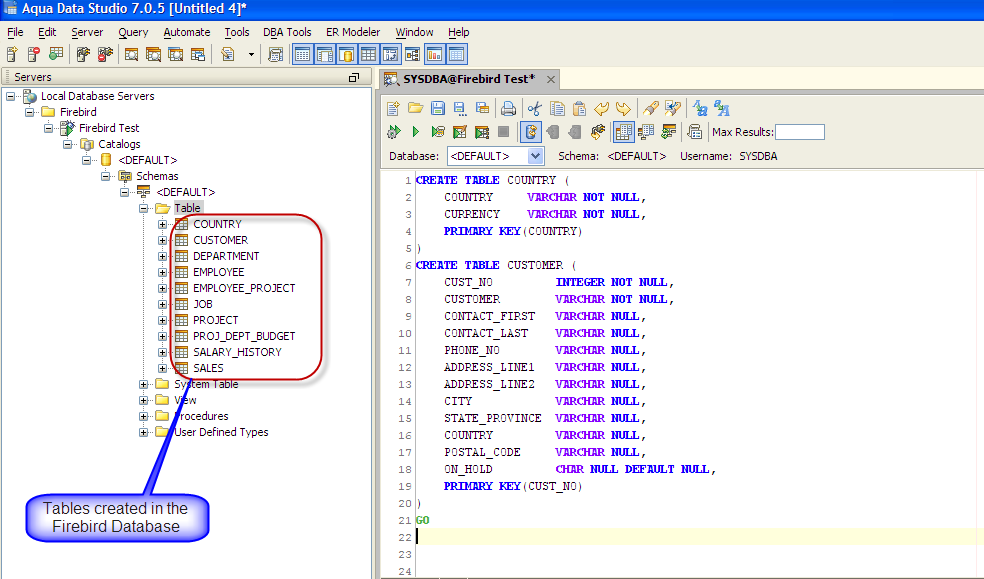Click the Open folder icon in editor toolbar
The height and width of the screenshot is (579, 984).
tap(415, 108)
